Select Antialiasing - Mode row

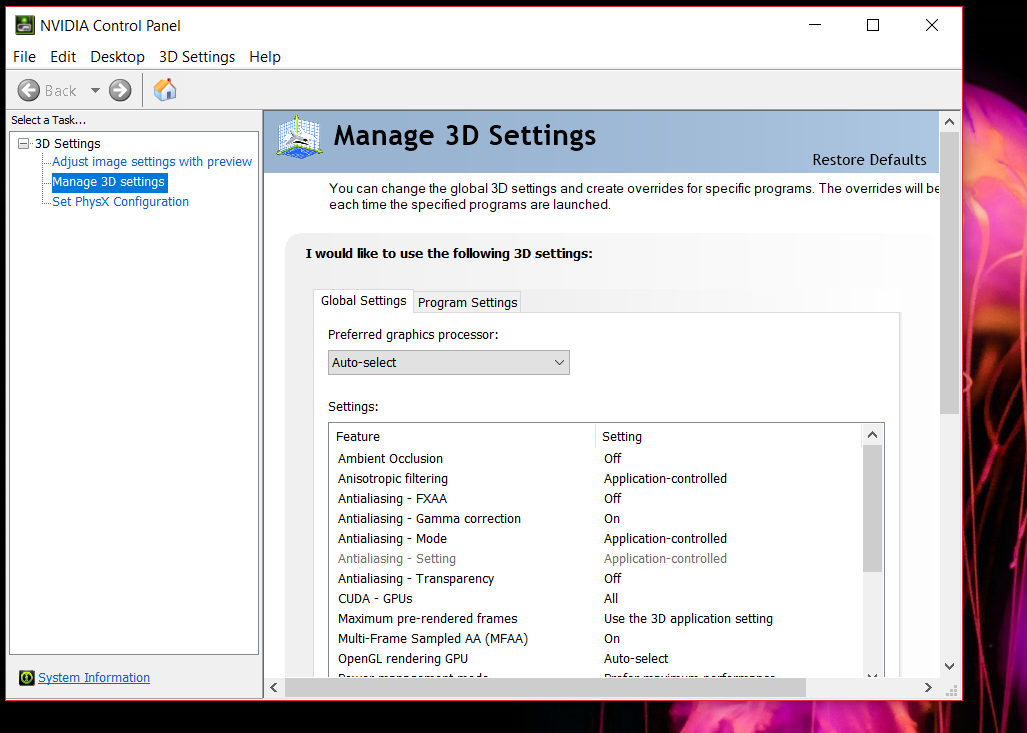tap(595, 538)
